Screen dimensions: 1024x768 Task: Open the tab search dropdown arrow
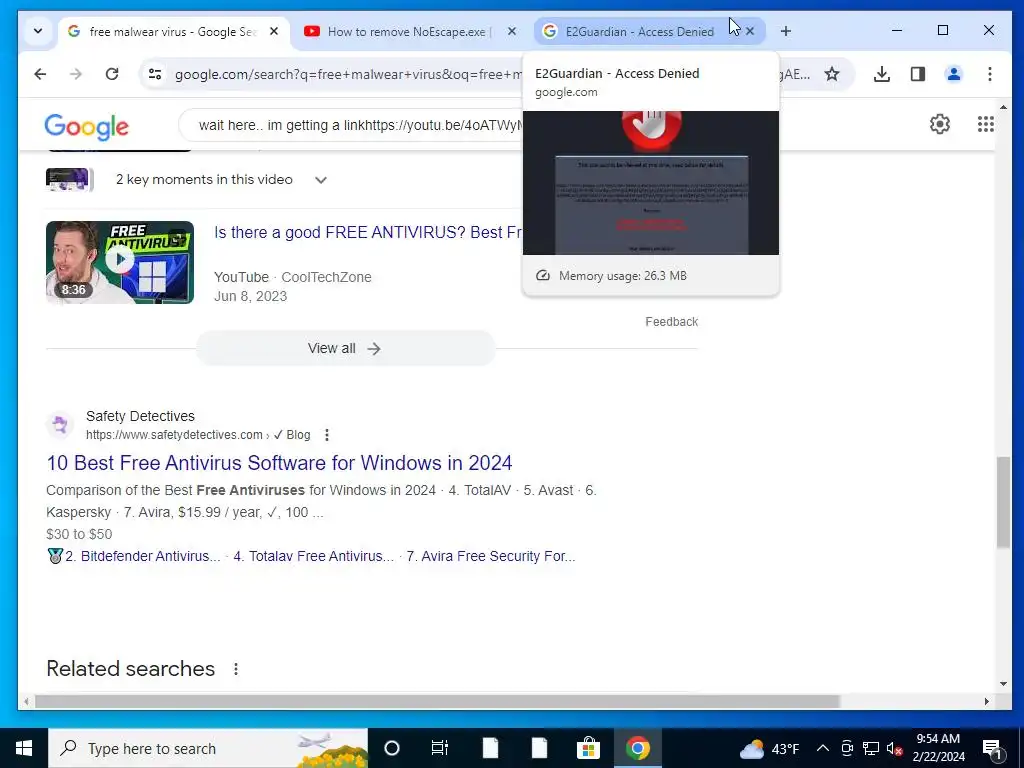pos(38,31)
